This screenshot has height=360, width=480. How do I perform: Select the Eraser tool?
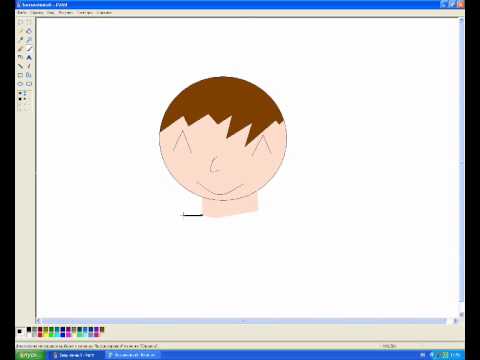coord(20,31)
